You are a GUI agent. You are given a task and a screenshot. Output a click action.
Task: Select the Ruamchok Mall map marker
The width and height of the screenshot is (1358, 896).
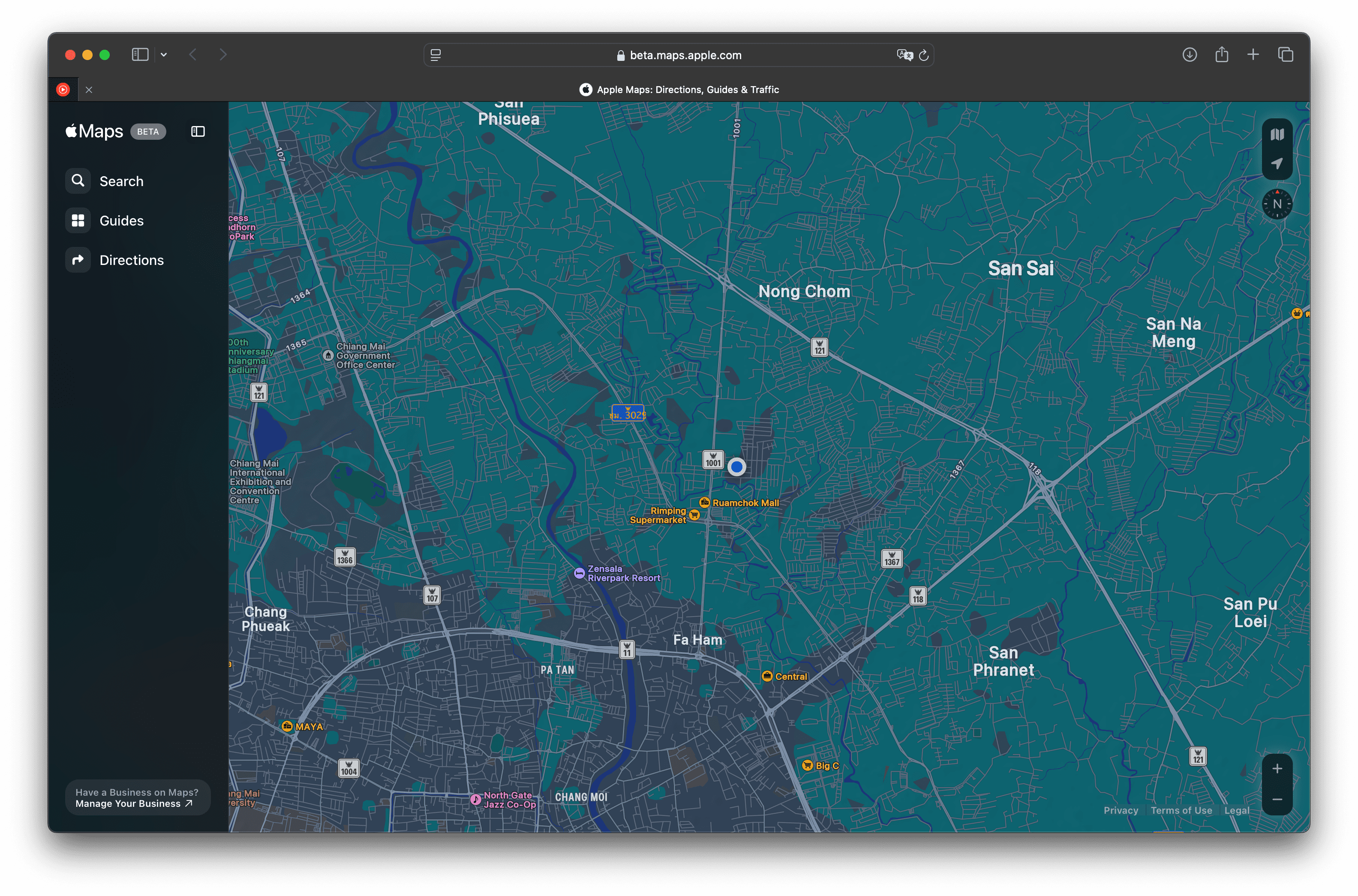(x=704, y=503)
